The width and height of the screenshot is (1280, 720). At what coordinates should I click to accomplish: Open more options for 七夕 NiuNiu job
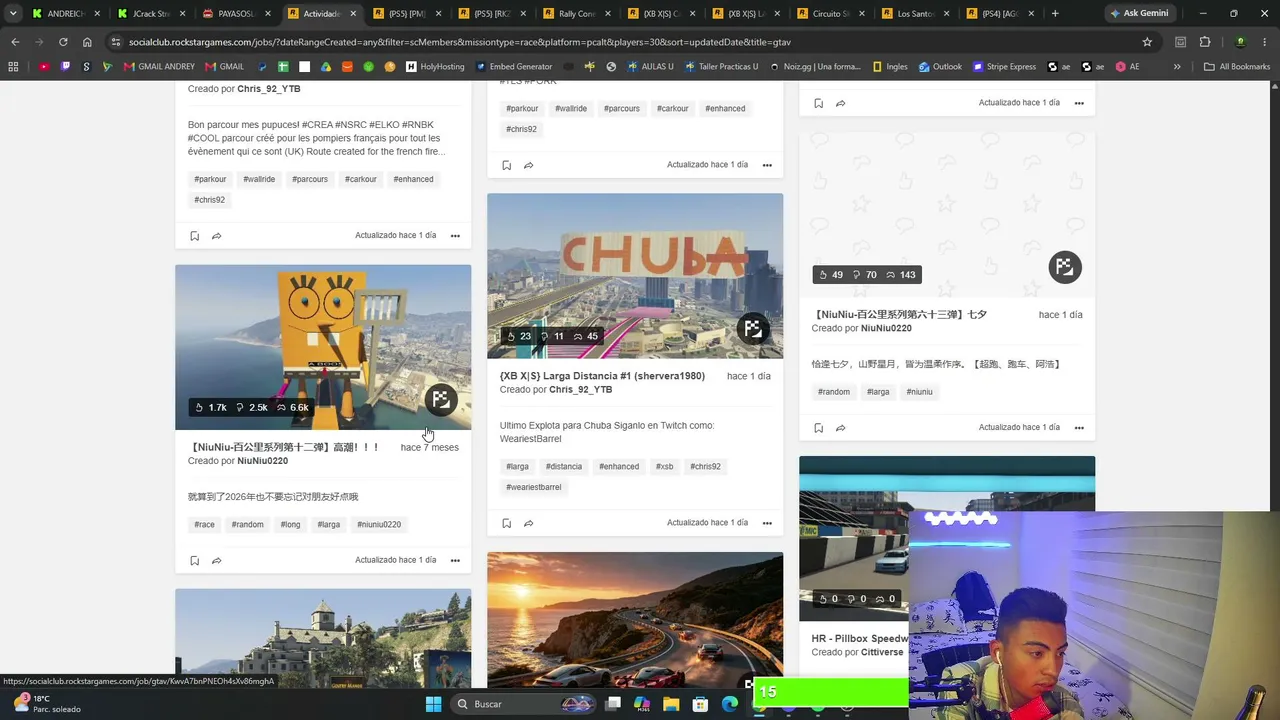(1079, 428)
